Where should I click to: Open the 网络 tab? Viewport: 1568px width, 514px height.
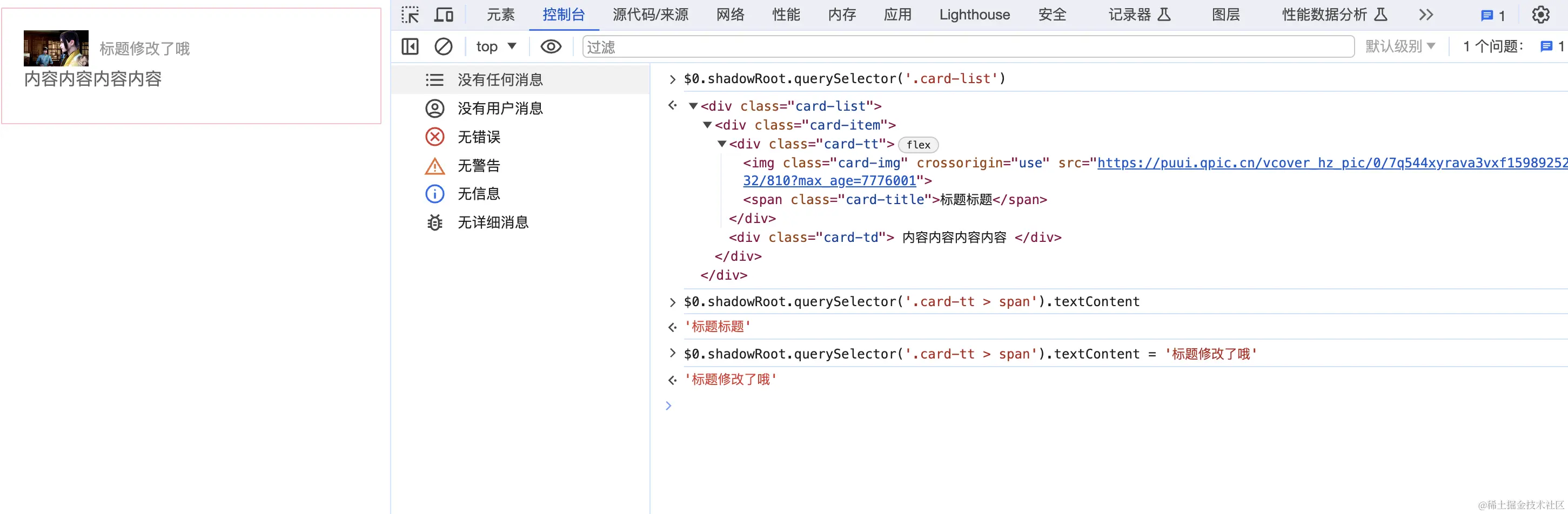tap(731, 15)
